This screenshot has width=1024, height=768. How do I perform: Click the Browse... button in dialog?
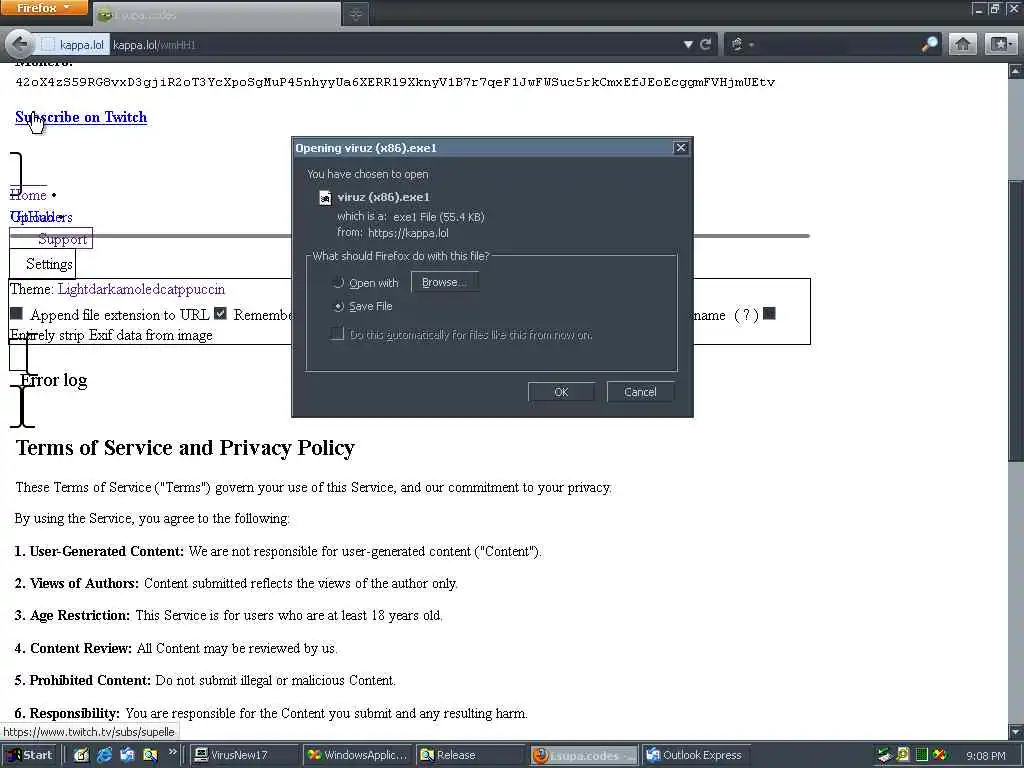[x=444, y=282]
